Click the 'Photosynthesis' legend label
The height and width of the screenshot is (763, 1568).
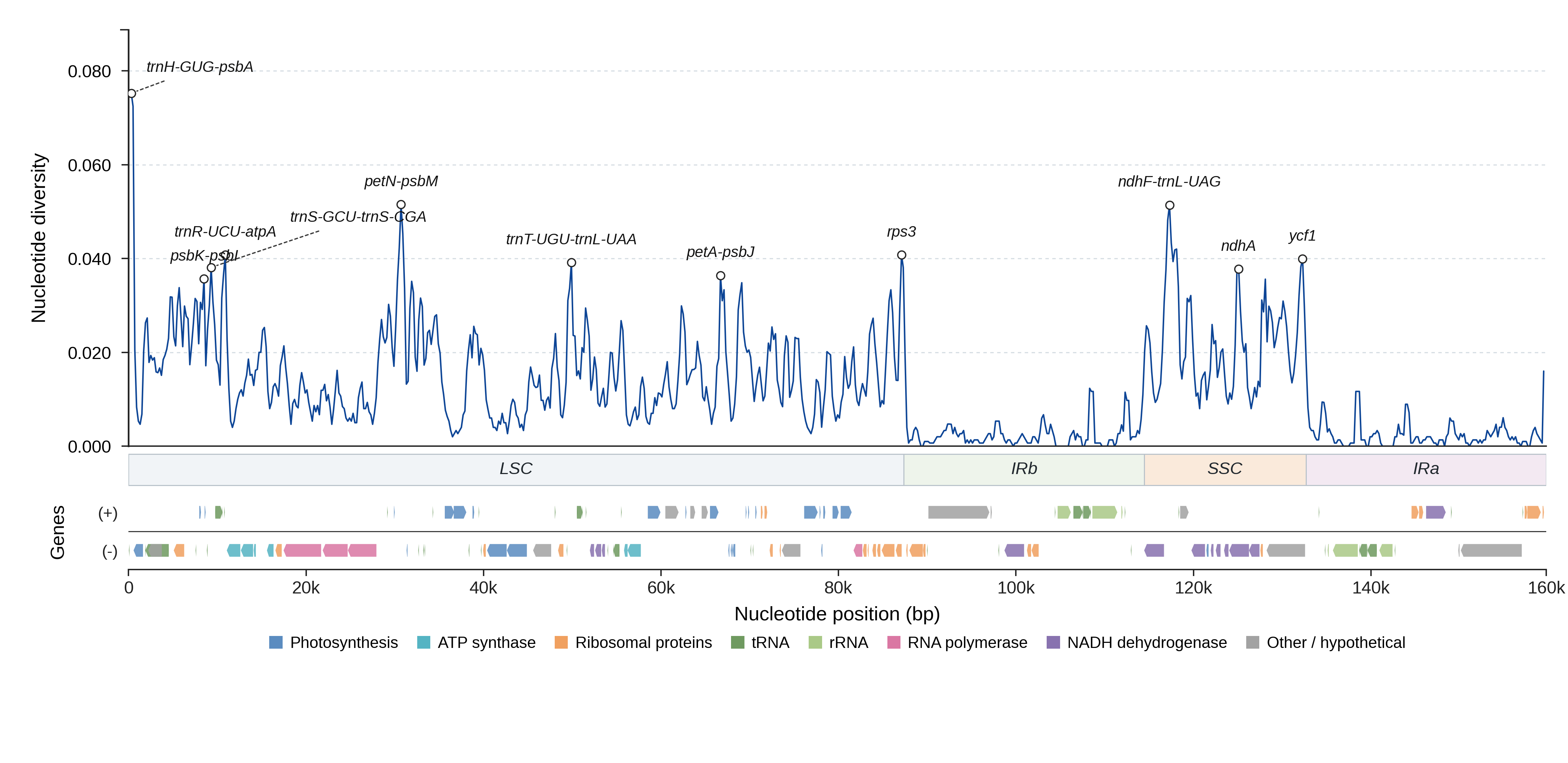[344, 642]
